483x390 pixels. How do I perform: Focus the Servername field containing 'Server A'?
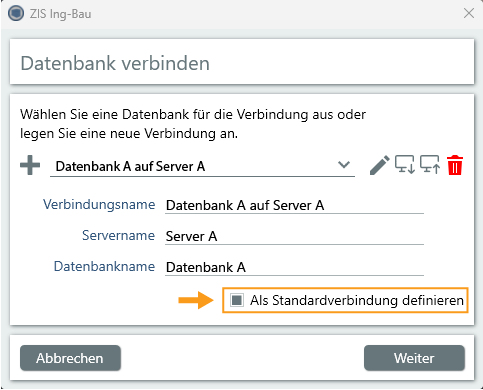click(294, 236)
